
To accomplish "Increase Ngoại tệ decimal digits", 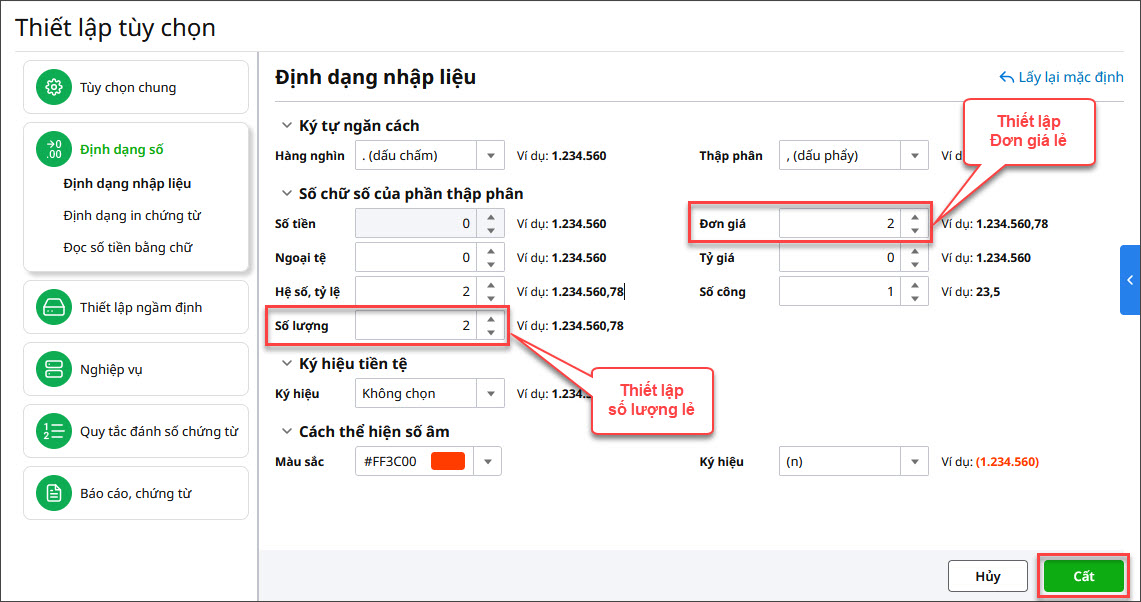I will (x=490, y=251).
